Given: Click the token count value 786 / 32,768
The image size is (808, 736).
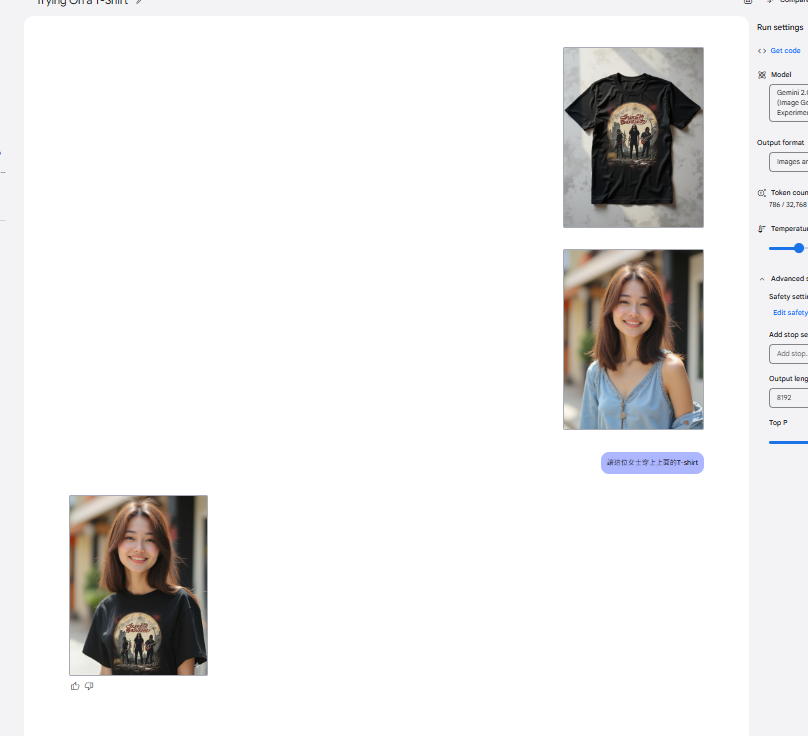Looking at the screenshot, I should (x=787, y=205).
